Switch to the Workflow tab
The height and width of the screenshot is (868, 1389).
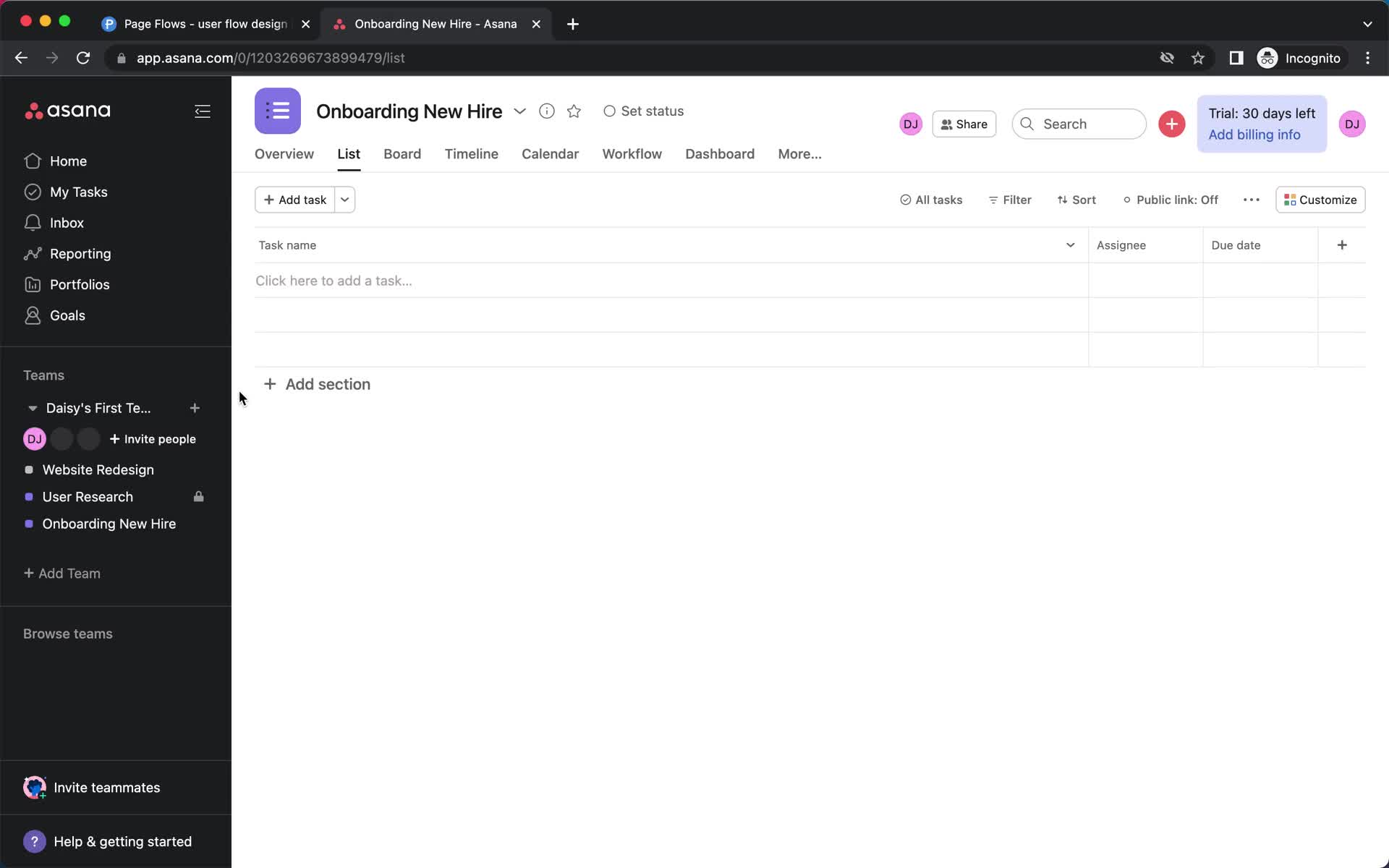pyautogui.click(x=632, y=153)
